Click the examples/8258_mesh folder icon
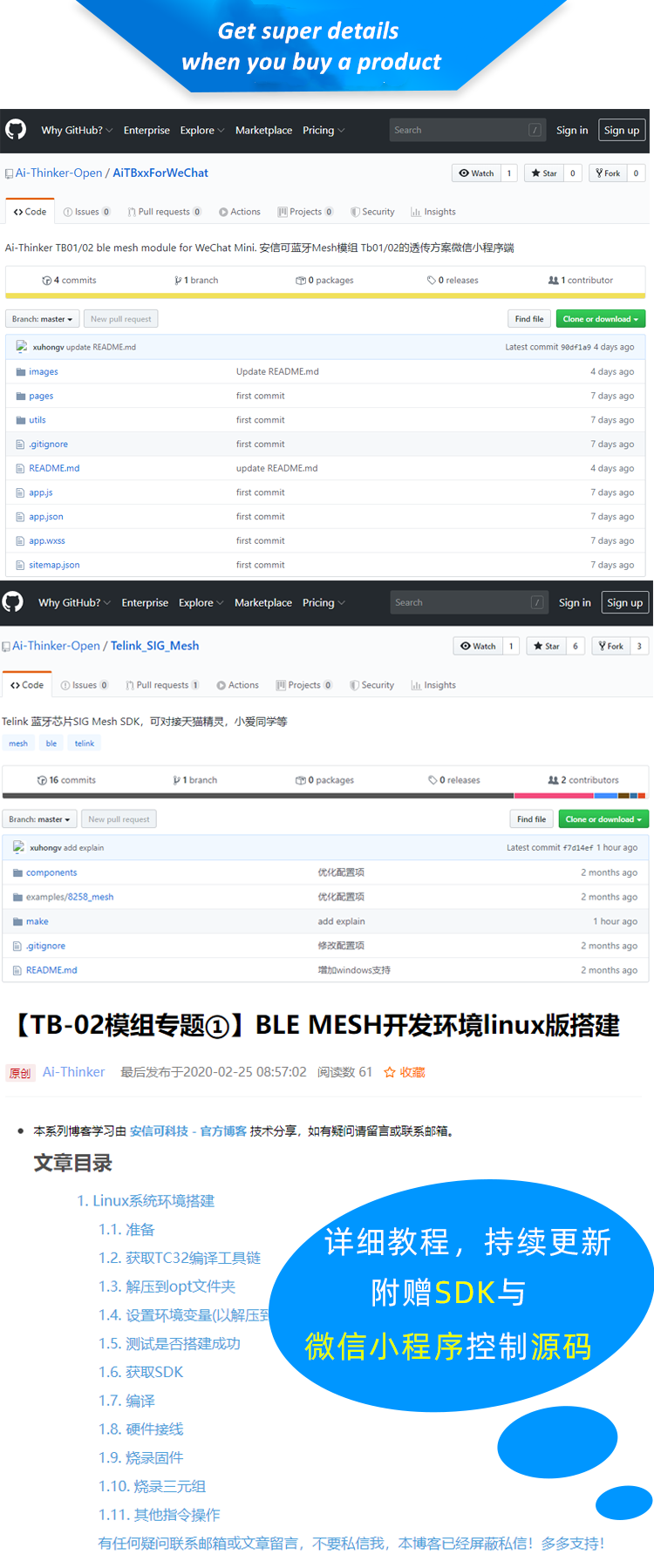654x1568 pixels. [x=17, y=897]
